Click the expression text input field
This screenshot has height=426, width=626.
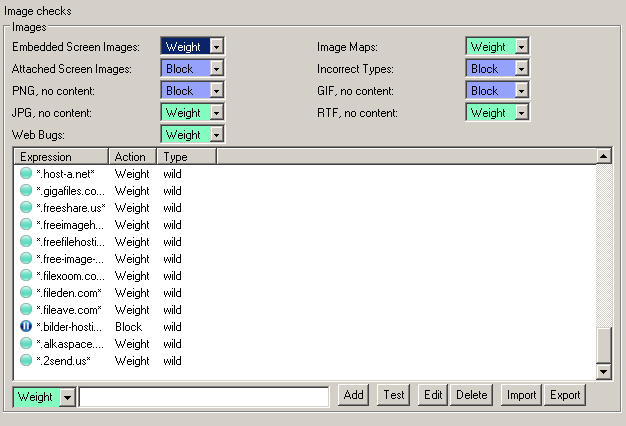point(204,397)
